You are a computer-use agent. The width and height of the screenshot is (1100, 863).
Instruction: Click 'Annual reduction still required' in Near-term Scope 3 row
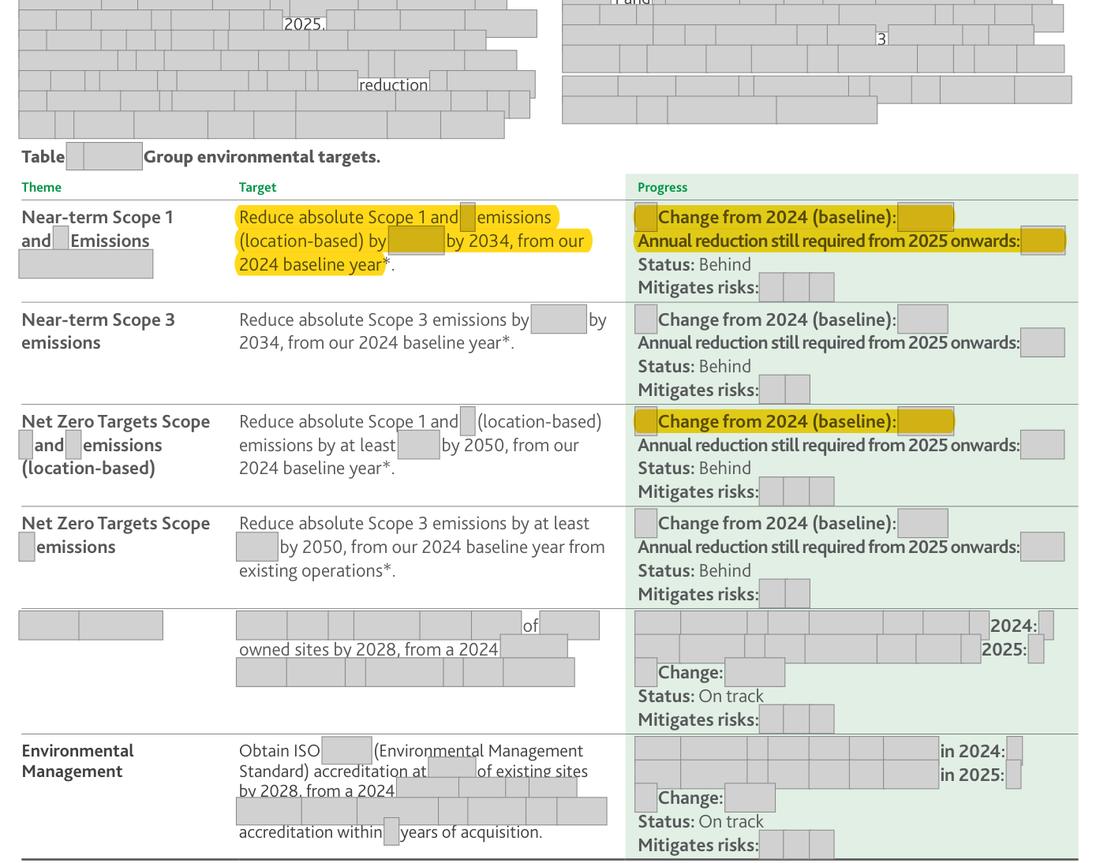tap(829, 343)
